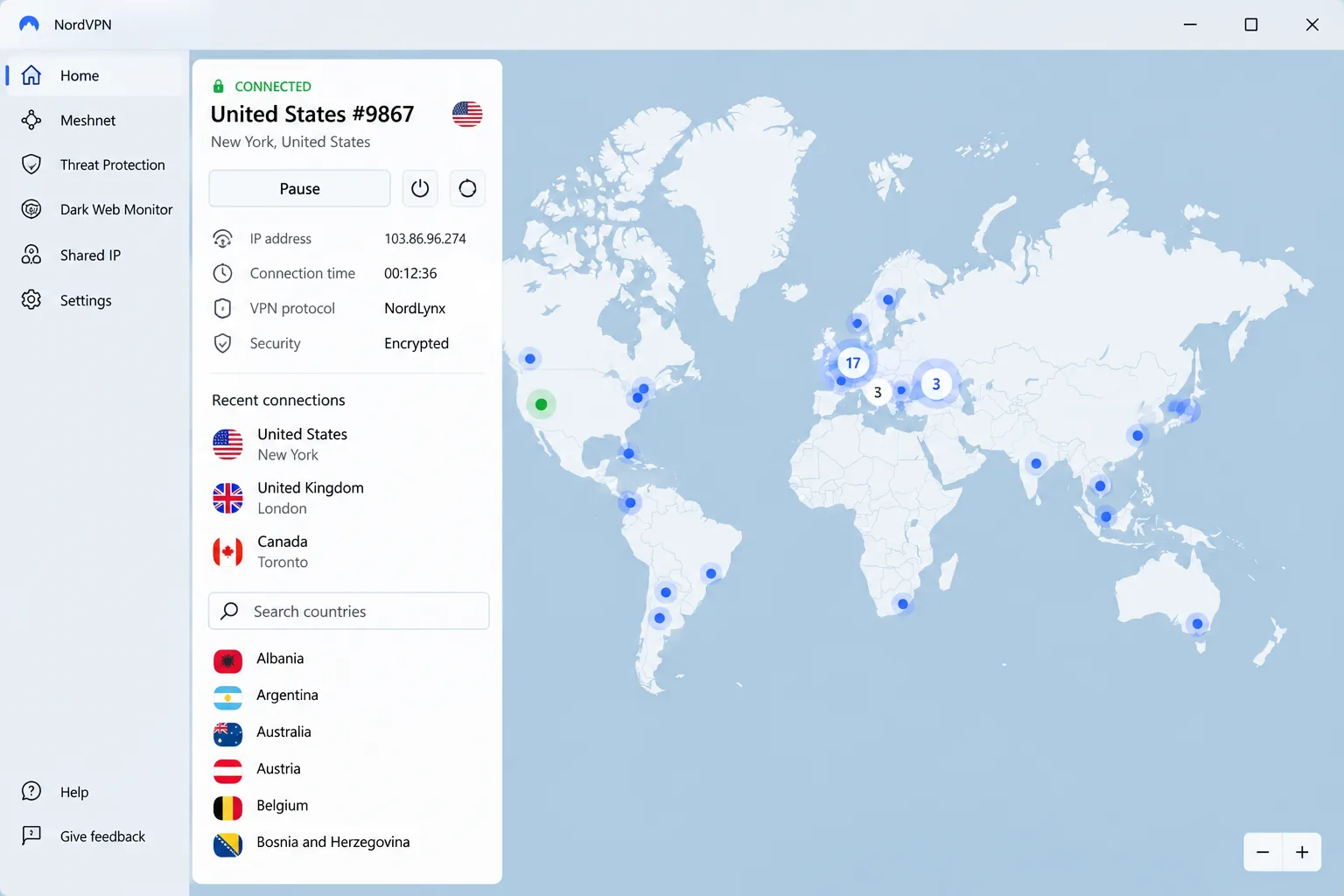Click the green lock CONNECTED icon
The width and height of the screenshot is (1344, 896).
click(x=218, y=86)
